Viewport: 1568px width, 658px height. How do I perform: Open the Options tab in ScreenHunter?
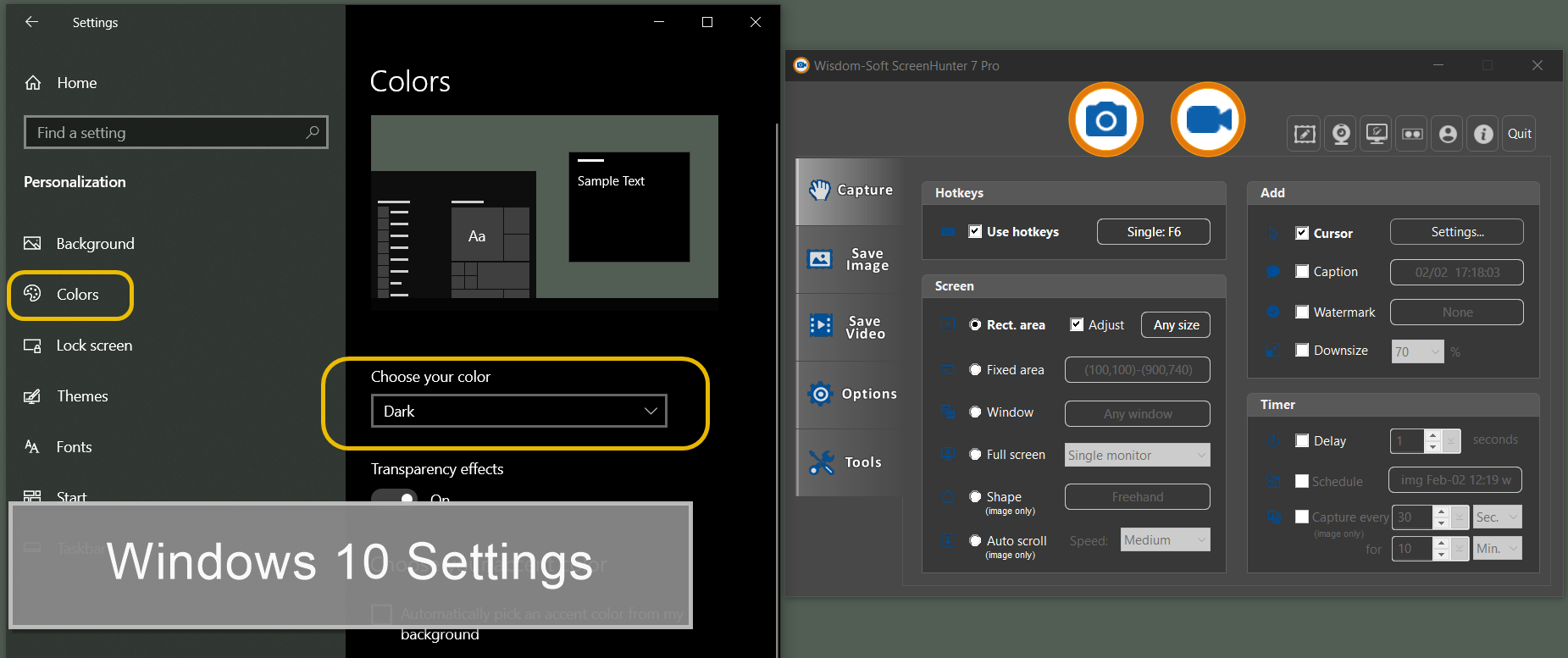[x=850, y=394]
